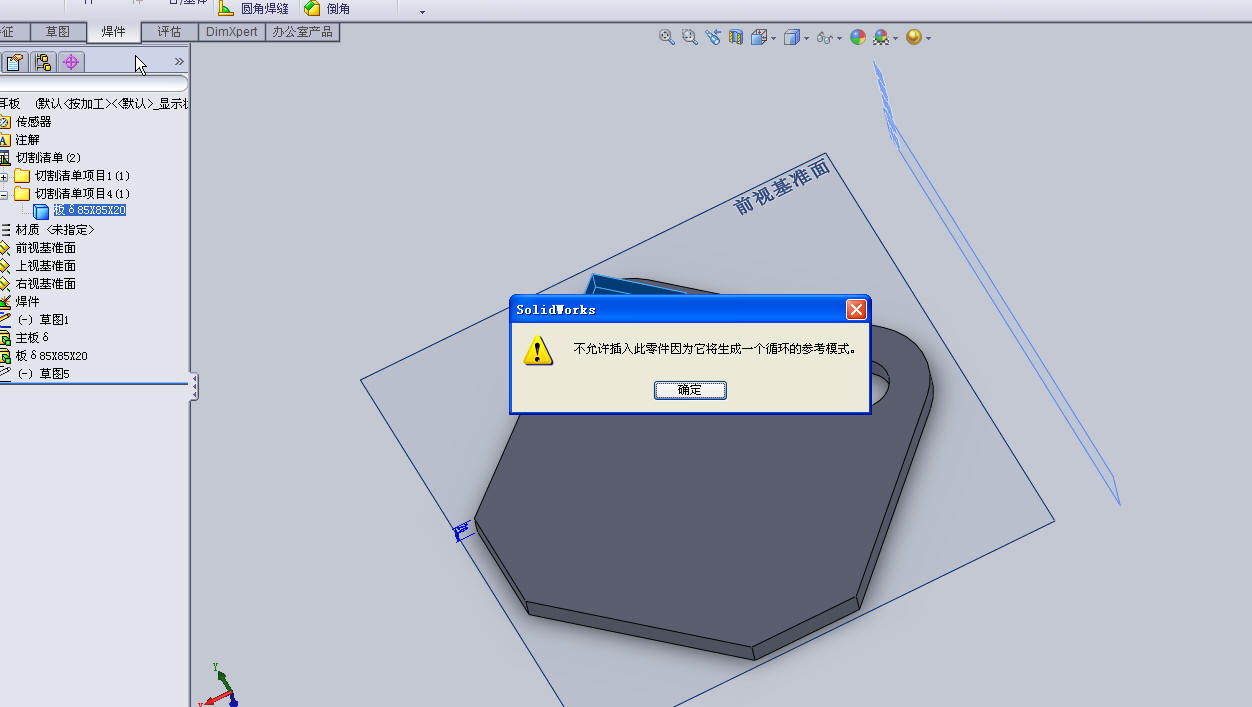Screen dimensions: 1252x707
Task: Select the 注解 tree item
Action: 27,140
